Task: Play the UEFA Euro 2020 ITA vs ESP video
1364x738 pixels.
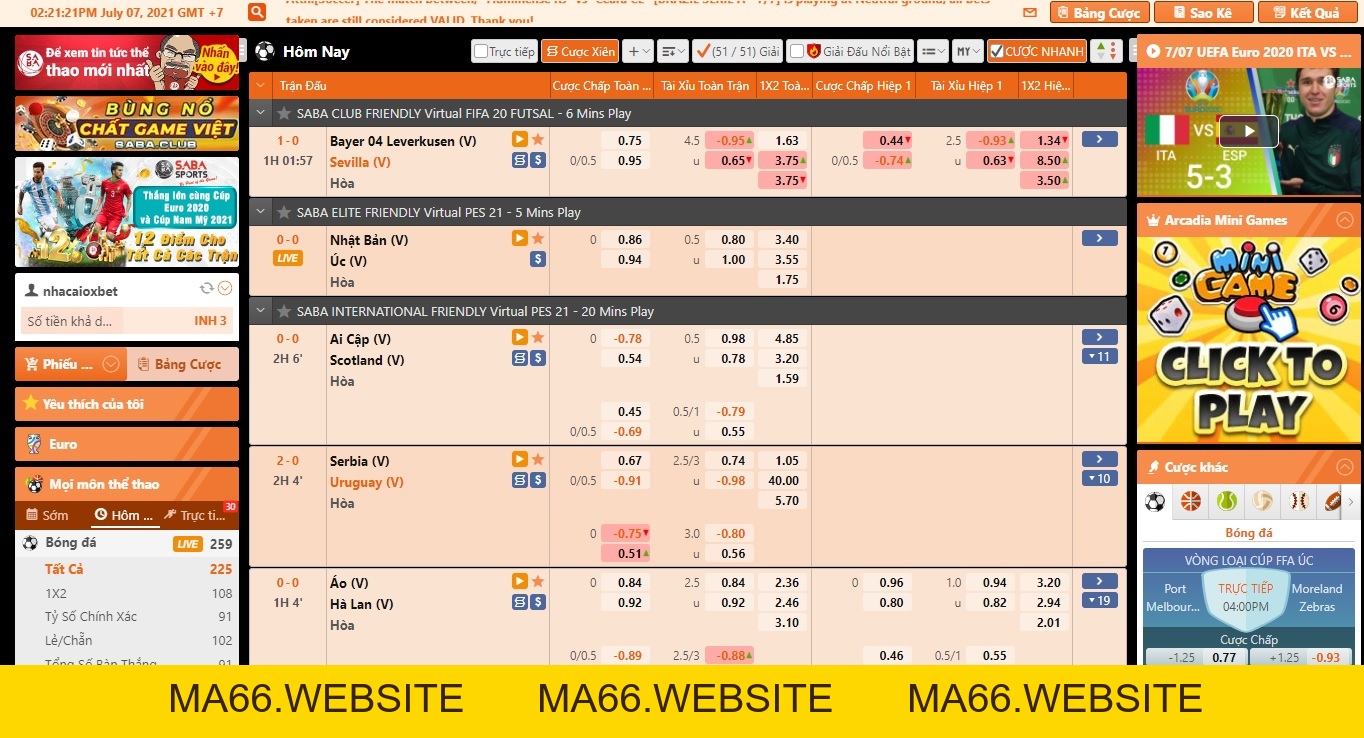Action: (1248, 131)
